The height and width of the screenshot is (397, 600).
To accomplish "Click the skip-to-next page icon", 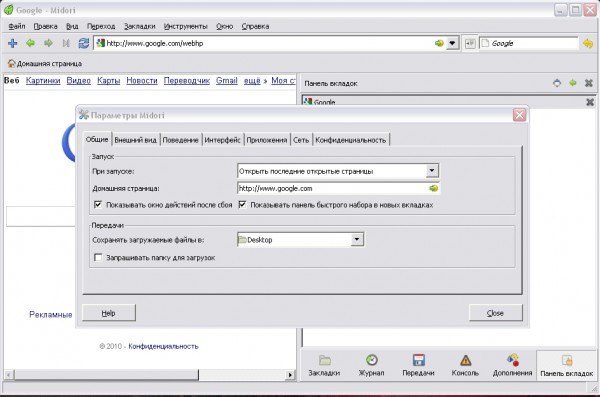I will (x=66, y=43).
